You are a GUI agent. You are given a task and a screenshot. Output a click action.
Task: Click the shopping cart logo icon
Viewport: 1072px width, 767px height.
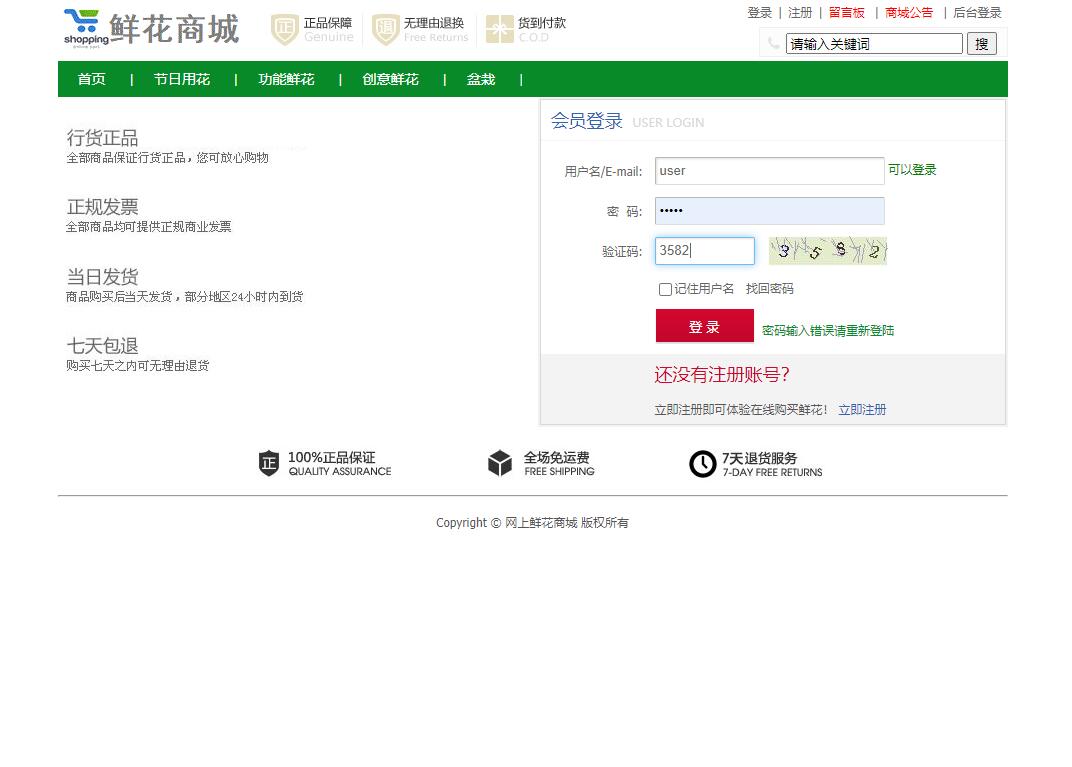point(83,24)
